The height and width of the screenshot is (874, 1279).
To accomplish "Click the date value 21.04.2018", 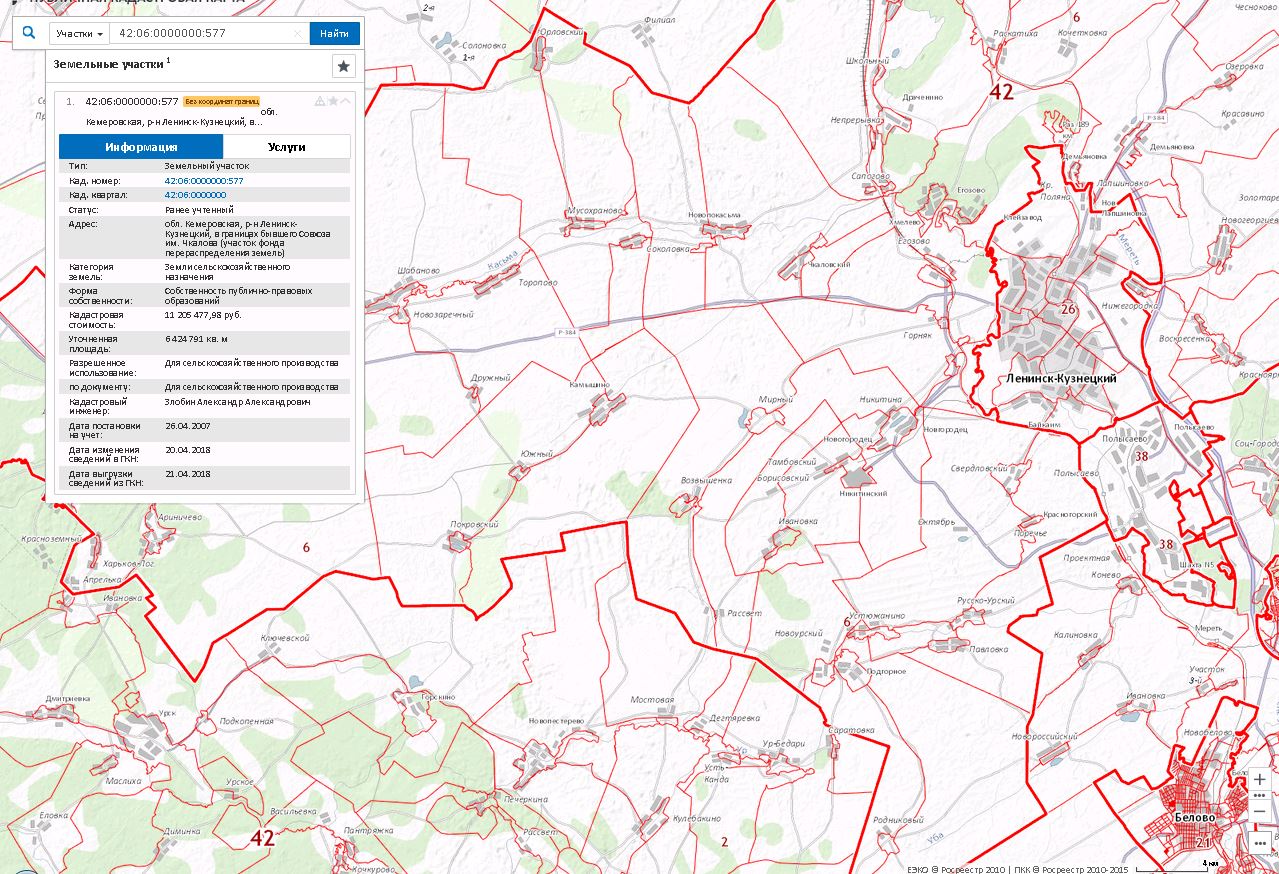I will click(187, 474).
